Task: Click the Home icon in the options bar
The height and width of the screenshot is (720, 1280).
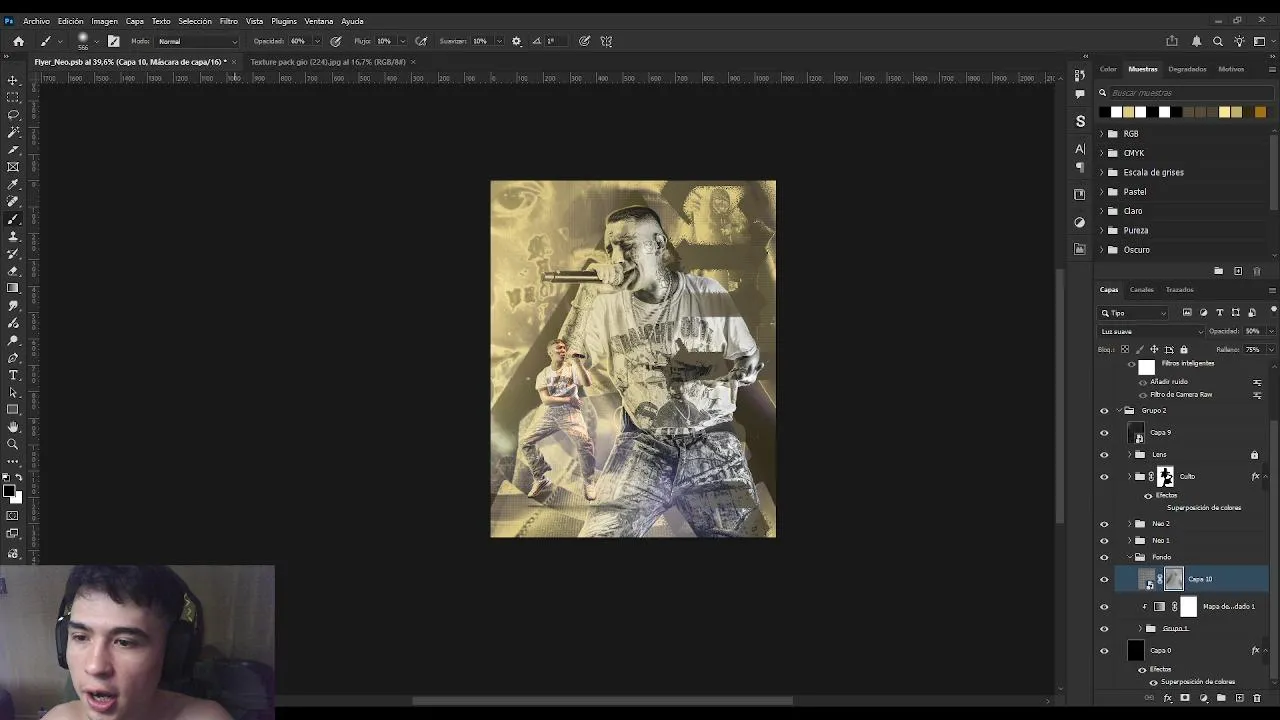Action: (18, 41)
